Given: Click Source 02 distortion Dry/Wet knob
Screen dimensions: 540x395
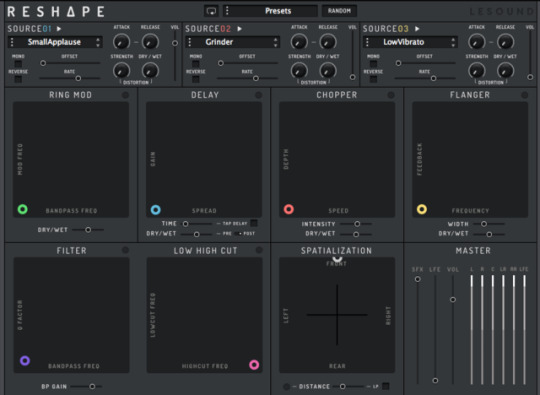Looking at the screenshot, I should [x=328, y=71].
